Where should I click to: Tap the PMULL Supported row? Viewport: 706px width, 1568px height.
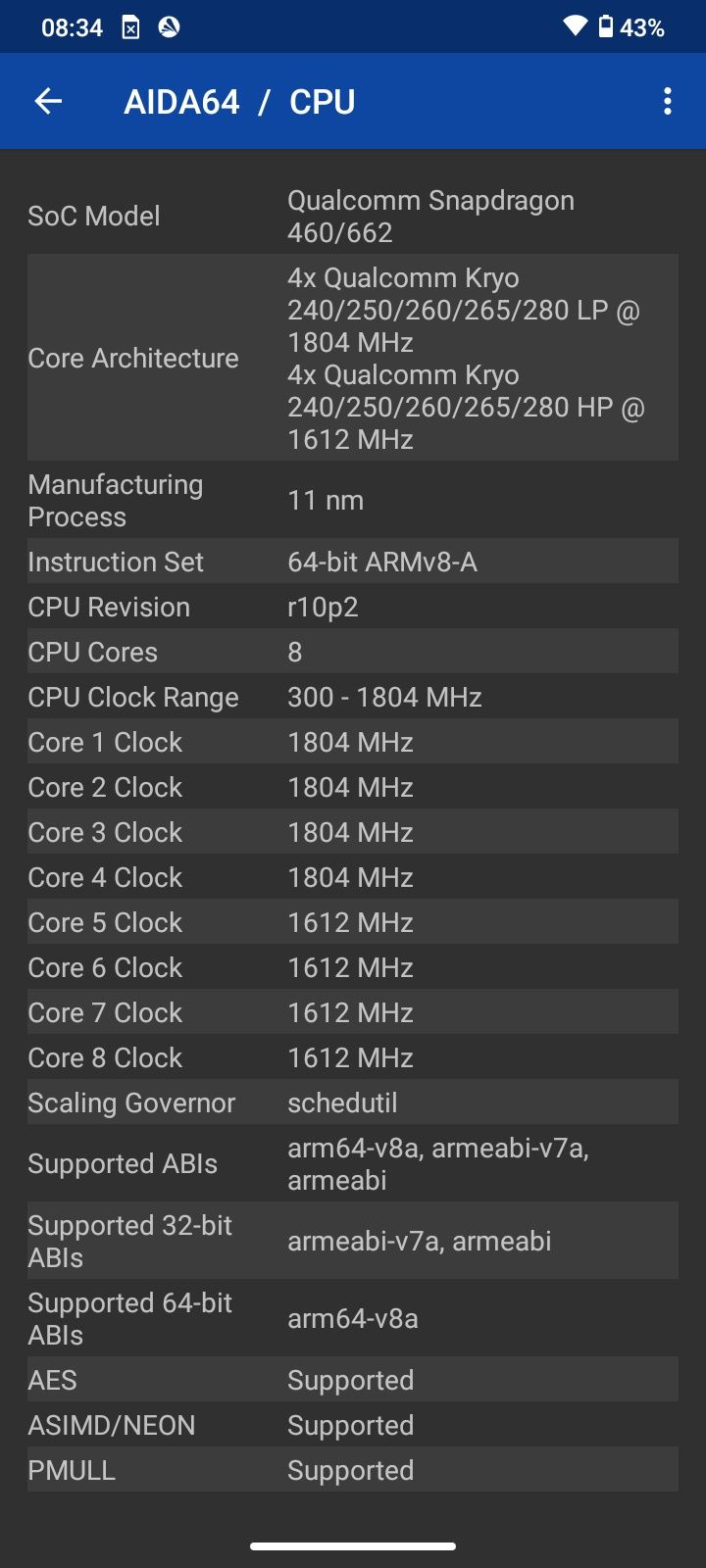point(353,1470)
